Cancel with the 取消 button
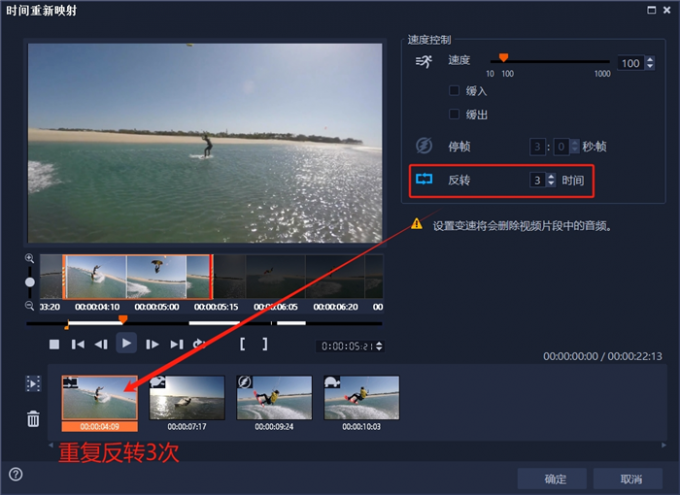Screen dimensions: 680x495 (x=628, y=479)
